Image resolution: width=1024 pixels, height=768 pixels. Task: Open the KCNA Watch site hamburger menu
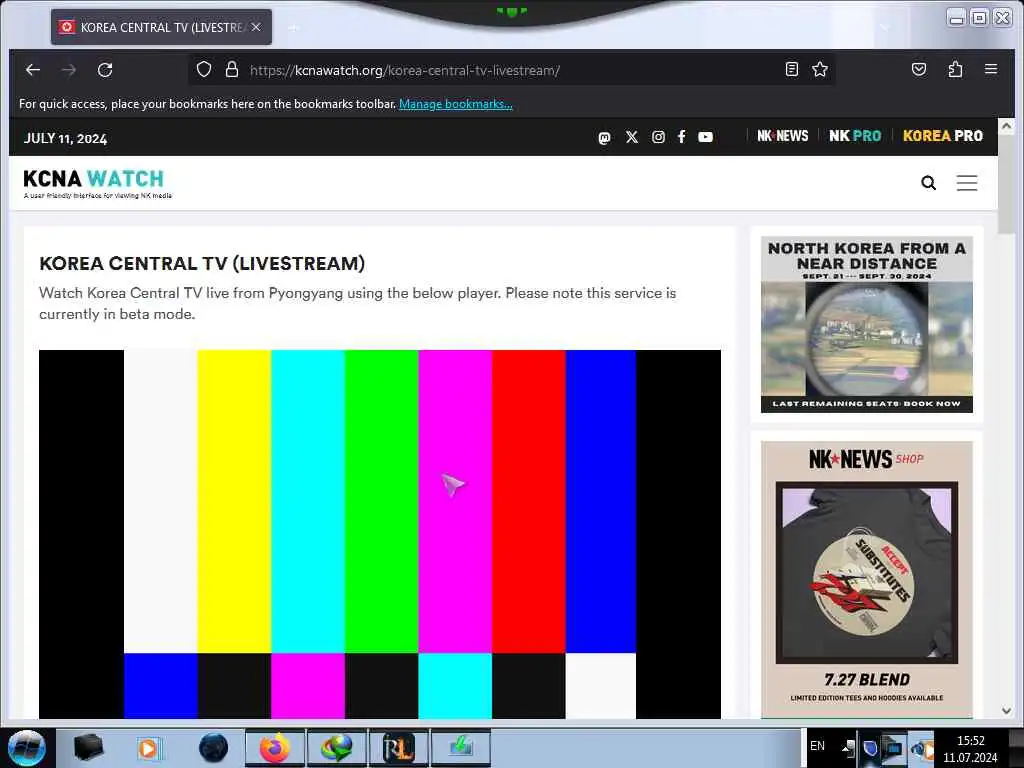[967, 183]
